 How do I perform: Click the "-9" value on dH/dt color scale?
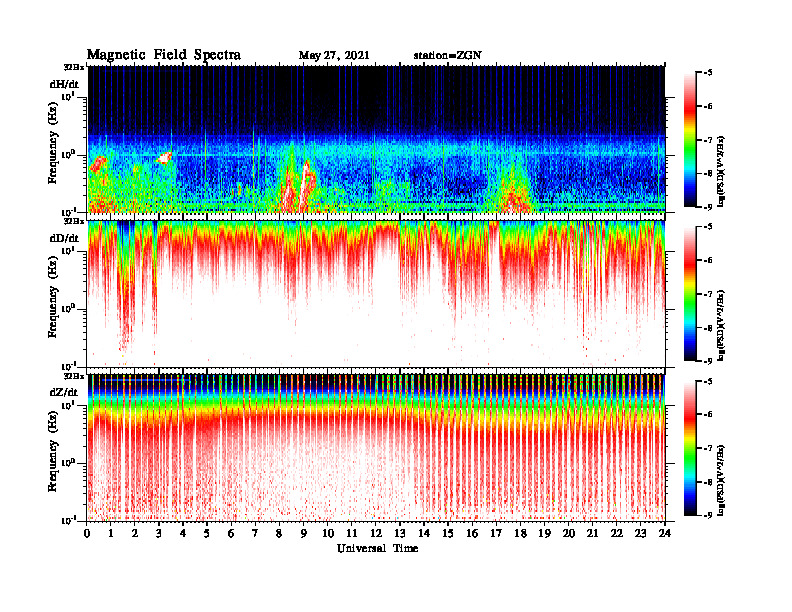tap(708, 207)
